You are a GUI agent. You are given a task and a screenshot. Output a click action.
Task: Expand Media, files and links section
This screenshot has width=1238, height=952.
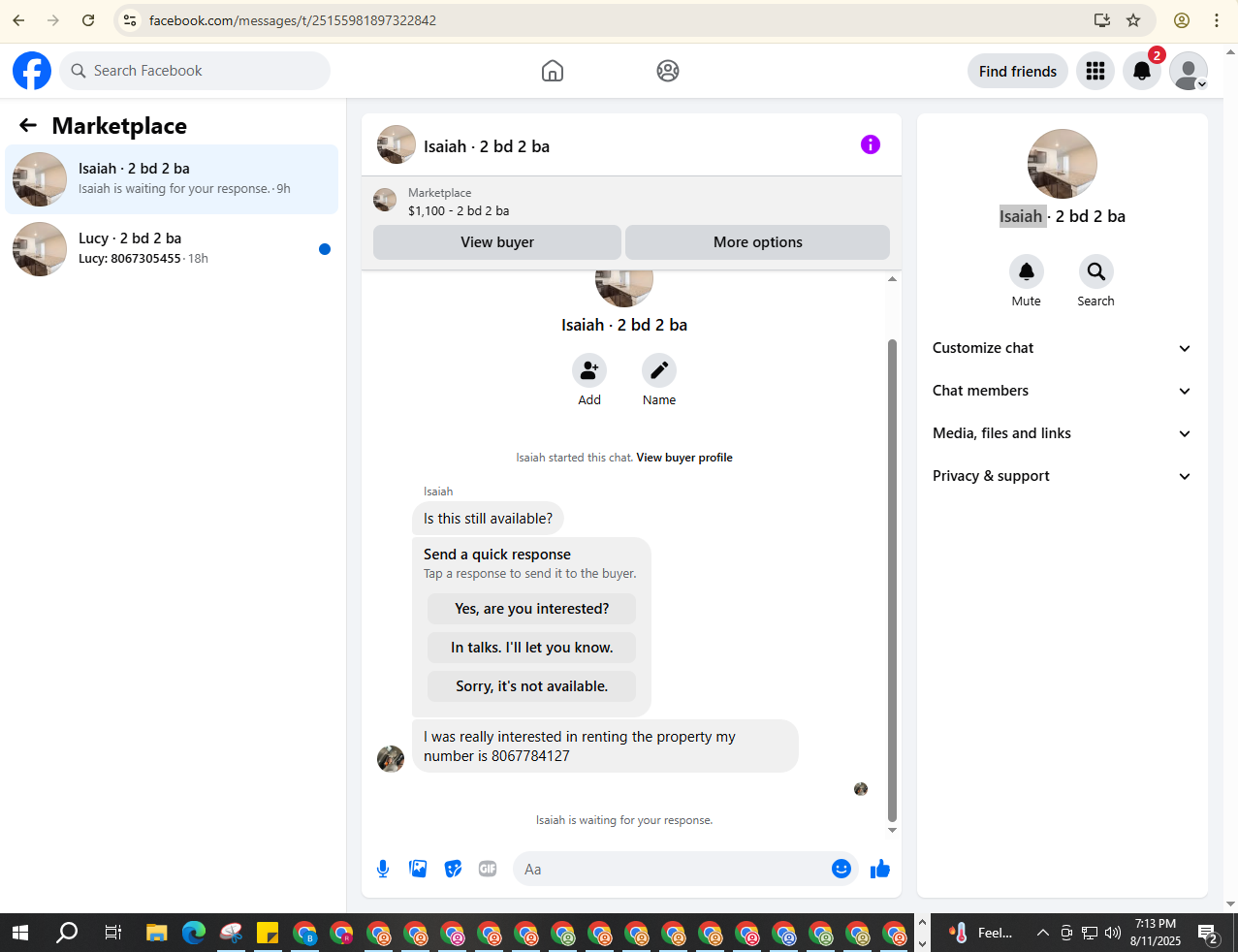point(1063,433)
